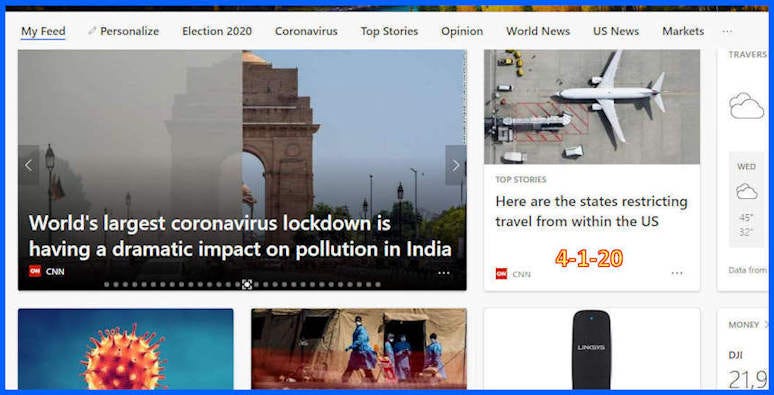Click current weather cloud icon
The width and height of the screenshot is (774, 395).
(x=746, y=106)
